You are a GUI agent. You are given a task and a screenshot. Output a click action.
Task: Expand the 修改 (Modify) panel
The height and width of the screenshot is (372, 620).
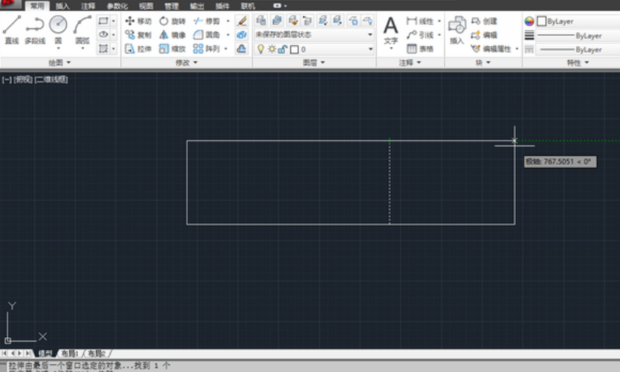pos(187,62)
